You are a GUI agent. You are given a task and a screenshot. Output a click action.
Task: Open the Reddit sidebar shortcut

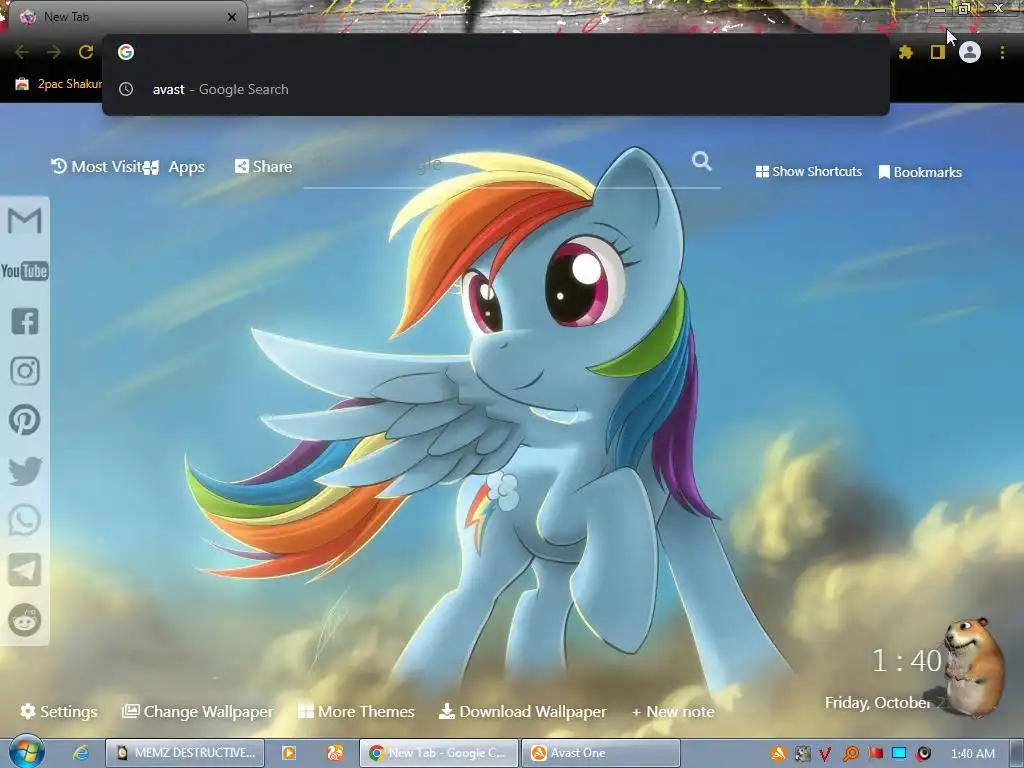tap(25, 620)
